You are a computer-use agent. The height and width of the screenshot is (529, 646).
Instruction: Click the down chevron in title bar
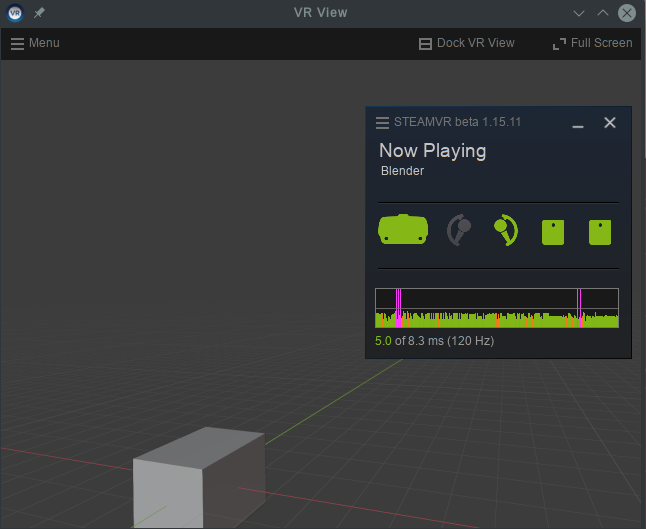pos(579,13)
